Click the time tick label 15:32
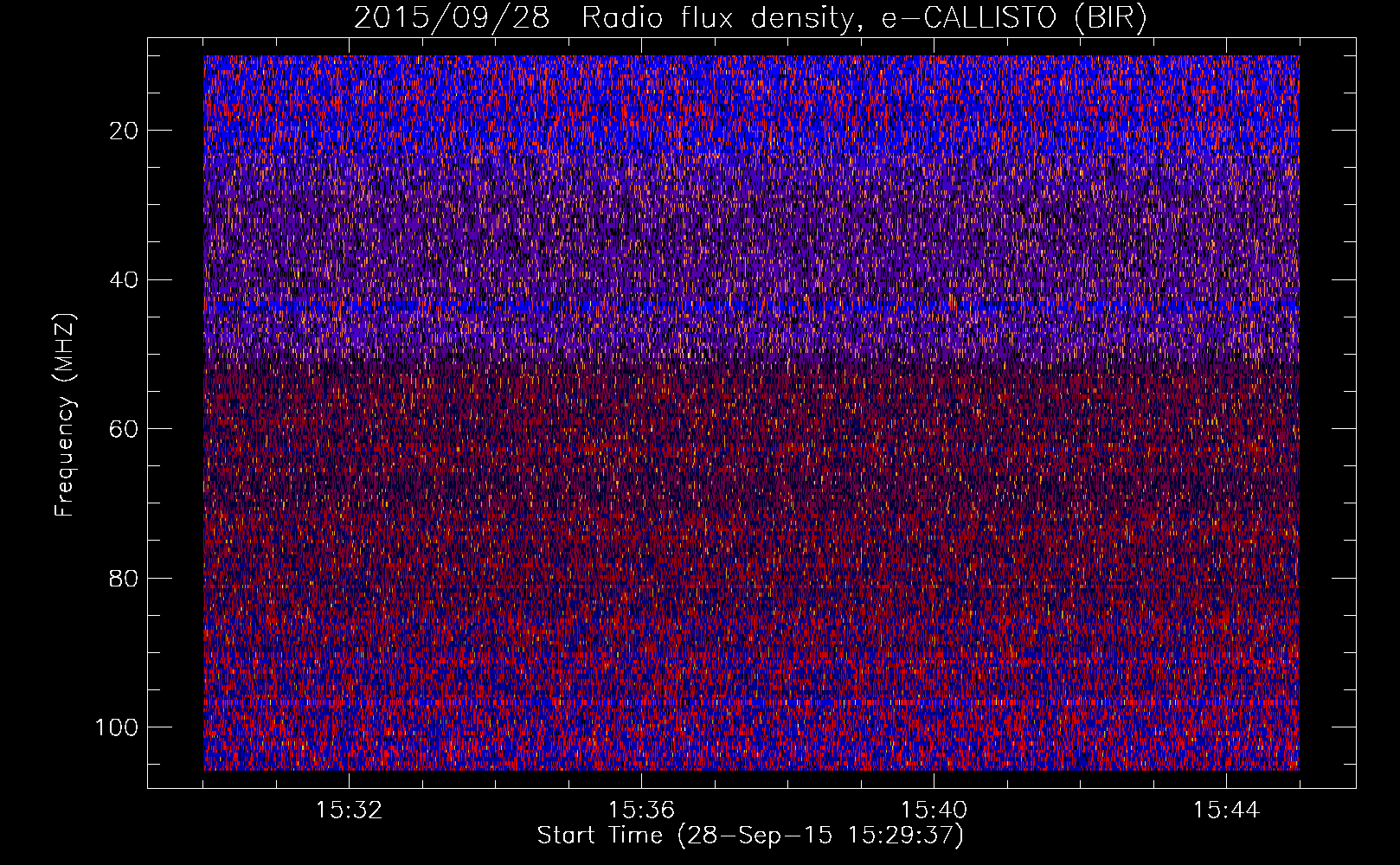1400x865 pixels. (x=349, y=811)
